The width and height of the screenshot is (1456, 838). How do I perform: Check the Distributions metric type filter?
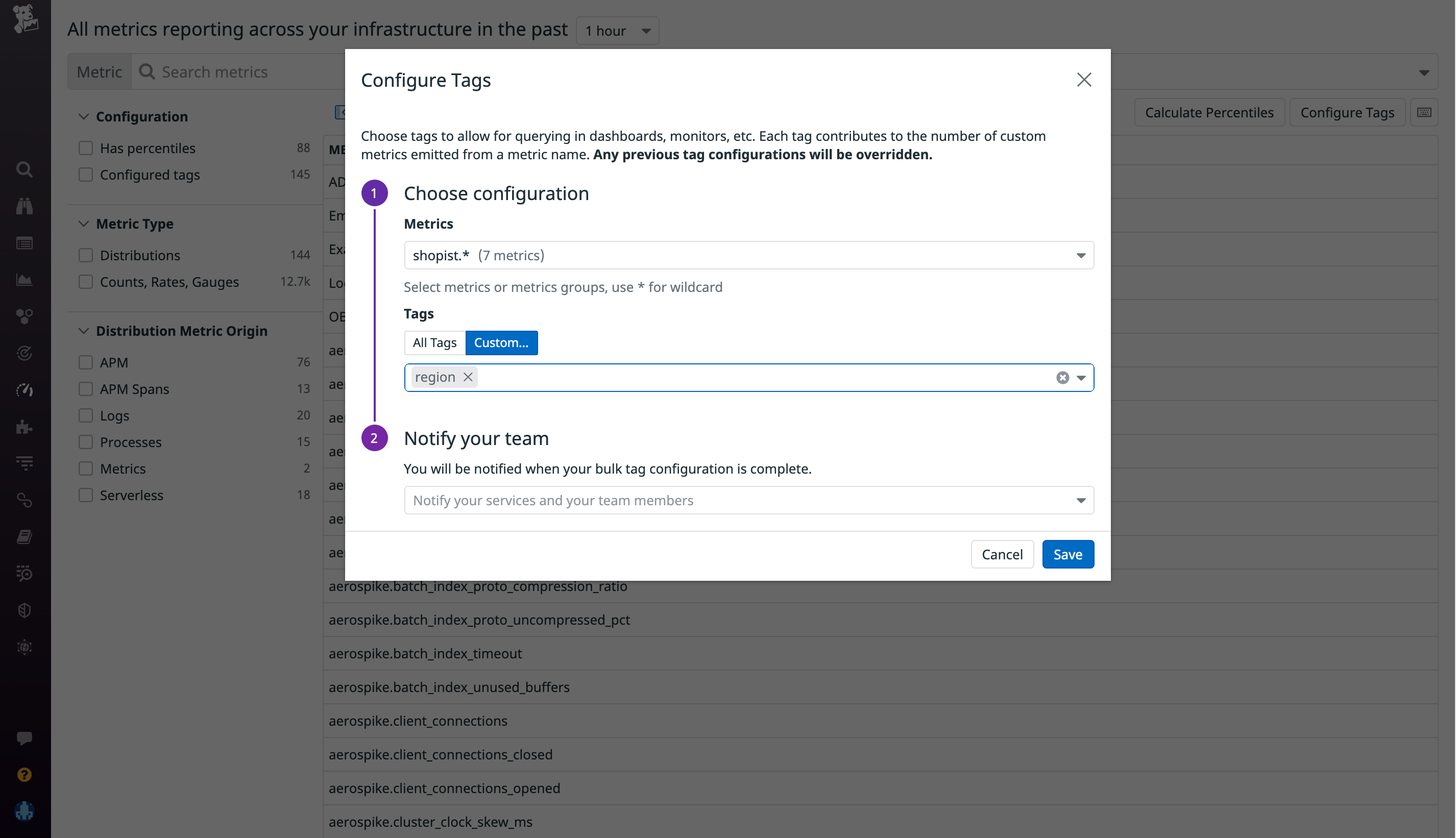[x=86, y=255]
